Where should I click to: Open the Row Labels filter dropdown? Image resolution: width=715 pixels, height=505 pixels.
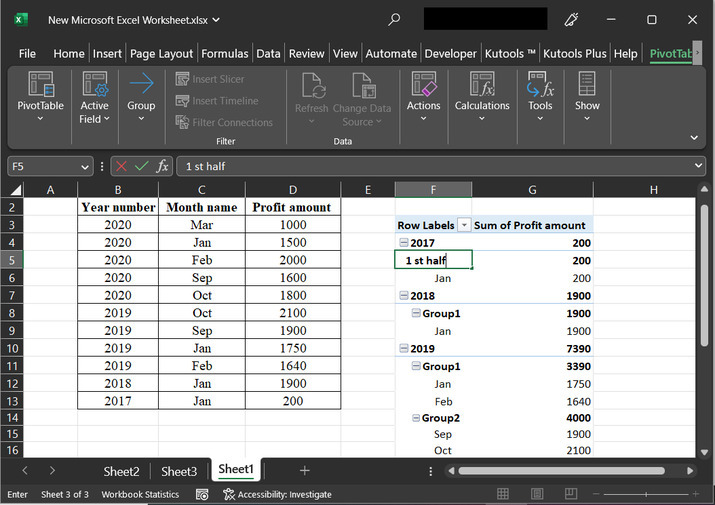(464, 226)
